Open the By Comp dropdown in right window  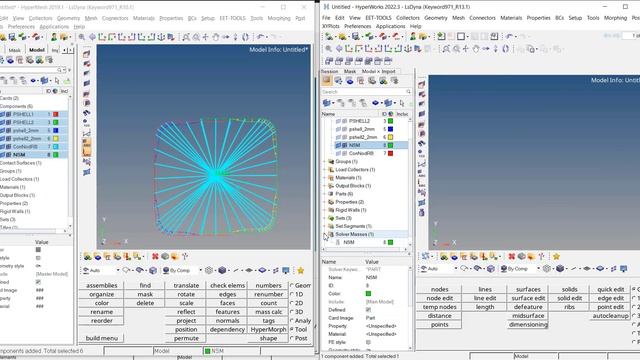tap(538, 269)
